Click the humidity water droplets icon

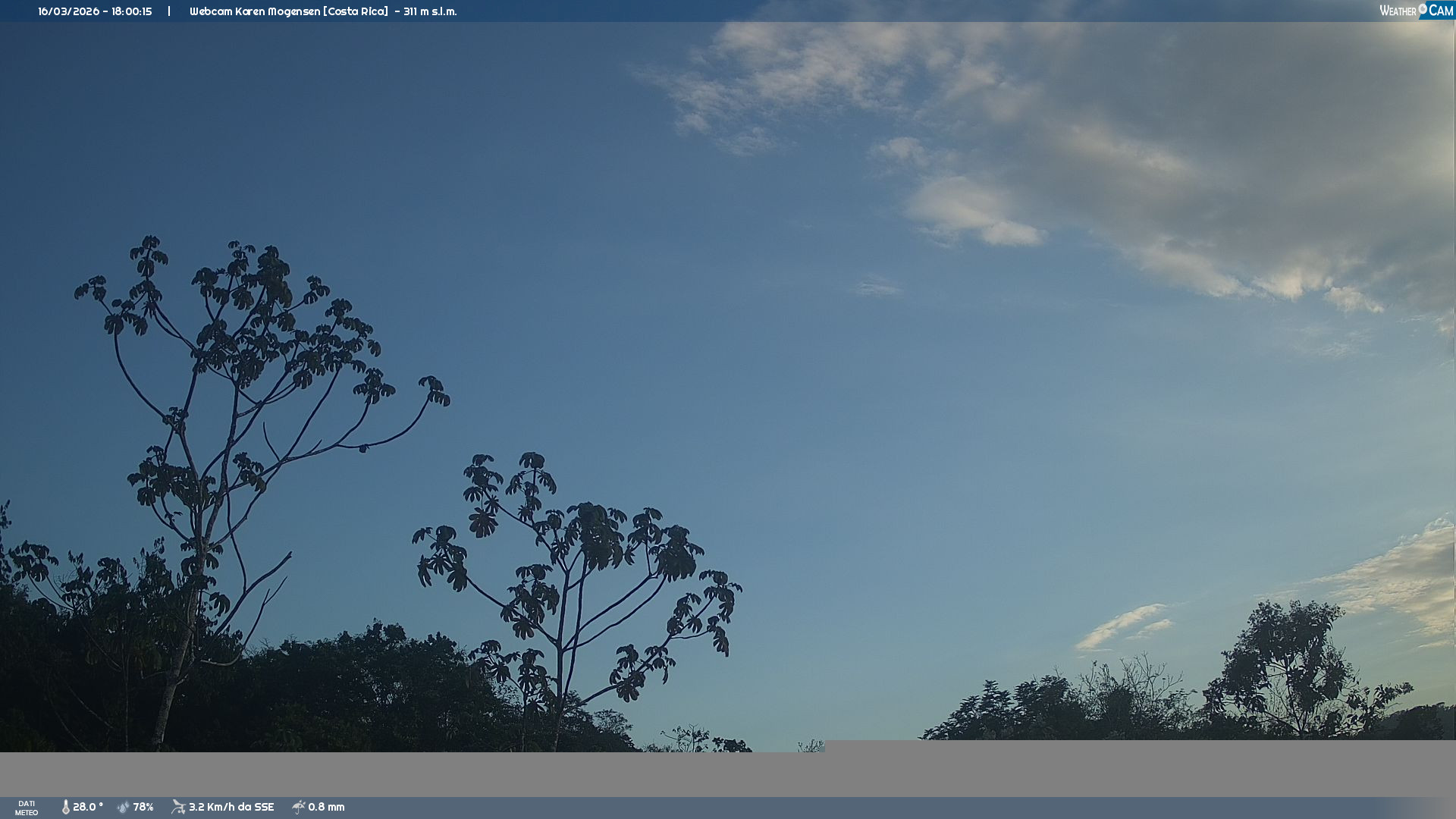point(123,807)
